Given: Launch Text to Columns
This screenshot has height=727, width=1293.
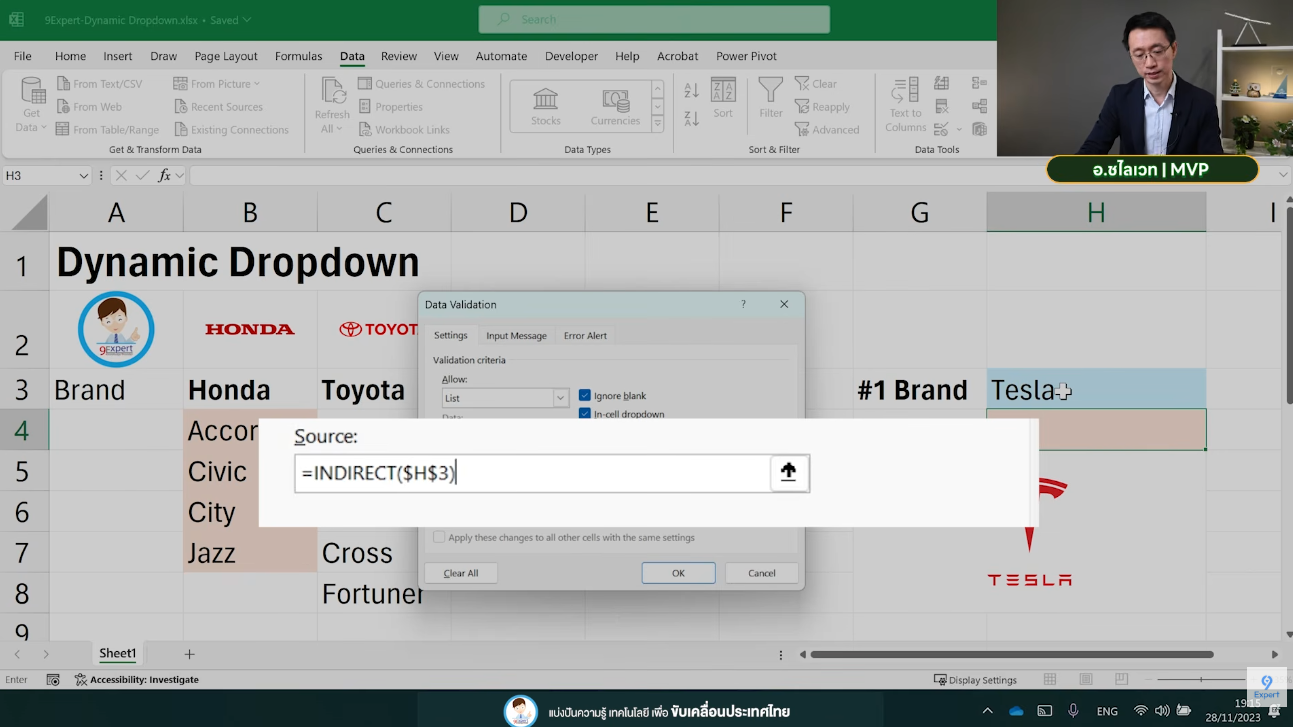Looking at the screenshot, I should [905, 105].
